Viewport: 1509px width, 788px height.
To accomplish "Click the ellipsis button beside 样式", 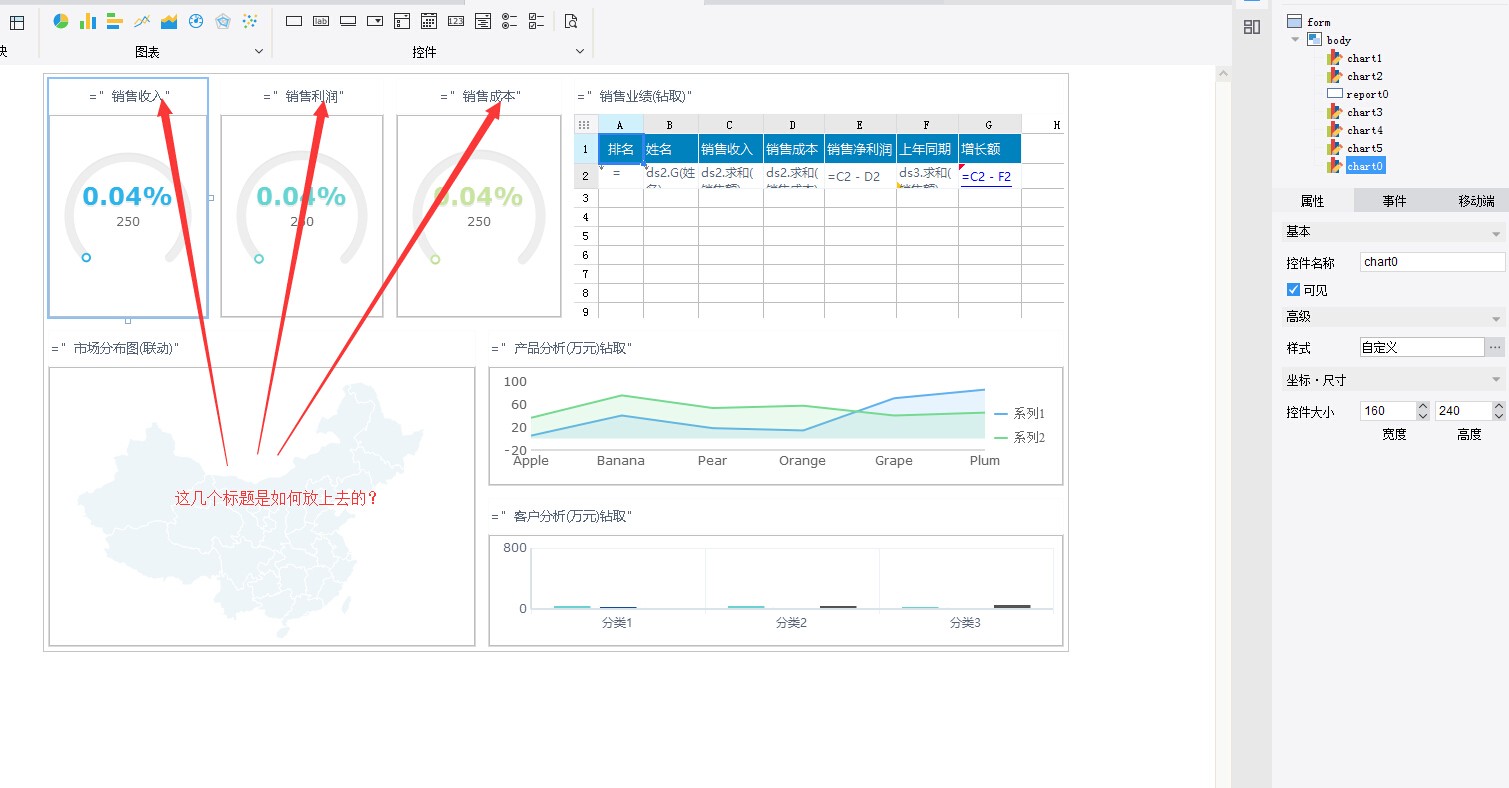I will (x=1495, y=347).
